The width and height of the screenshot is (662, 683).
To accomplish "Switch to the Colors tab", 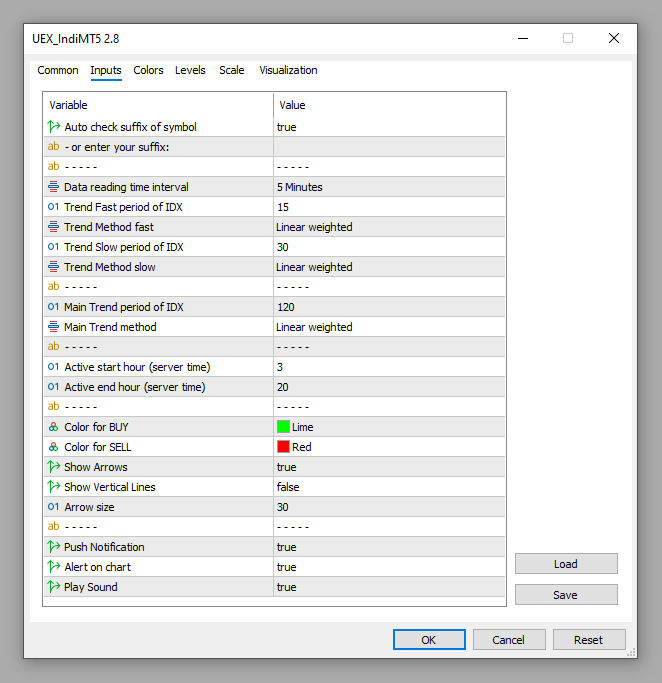I will [x=148, y=70].
